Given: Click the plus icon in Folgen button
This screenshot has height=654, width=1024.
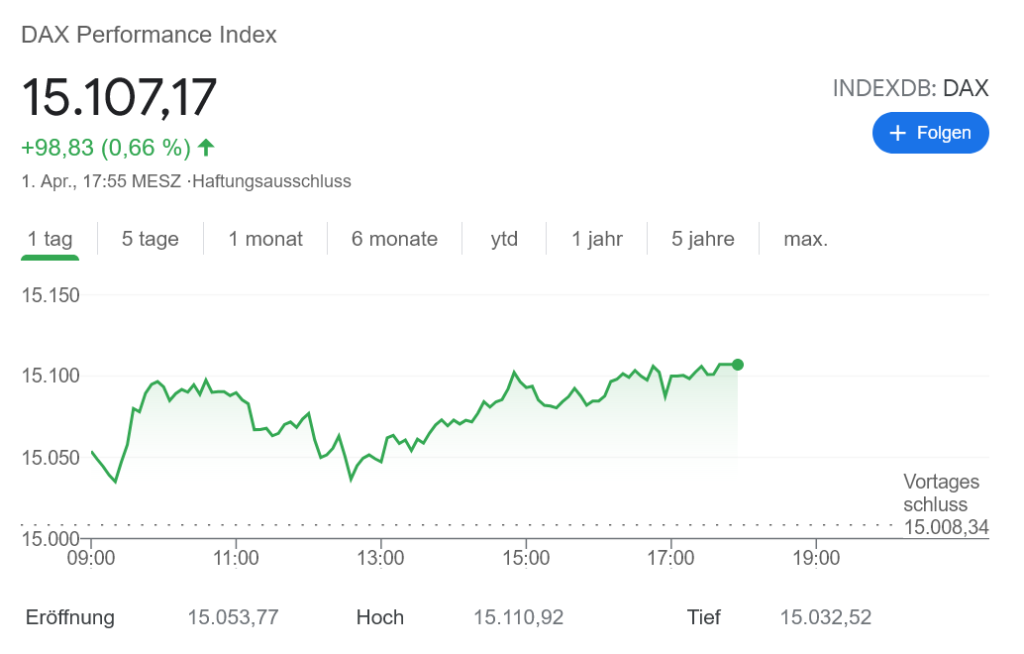Looking at the screenshot, I should coord(897,133).
